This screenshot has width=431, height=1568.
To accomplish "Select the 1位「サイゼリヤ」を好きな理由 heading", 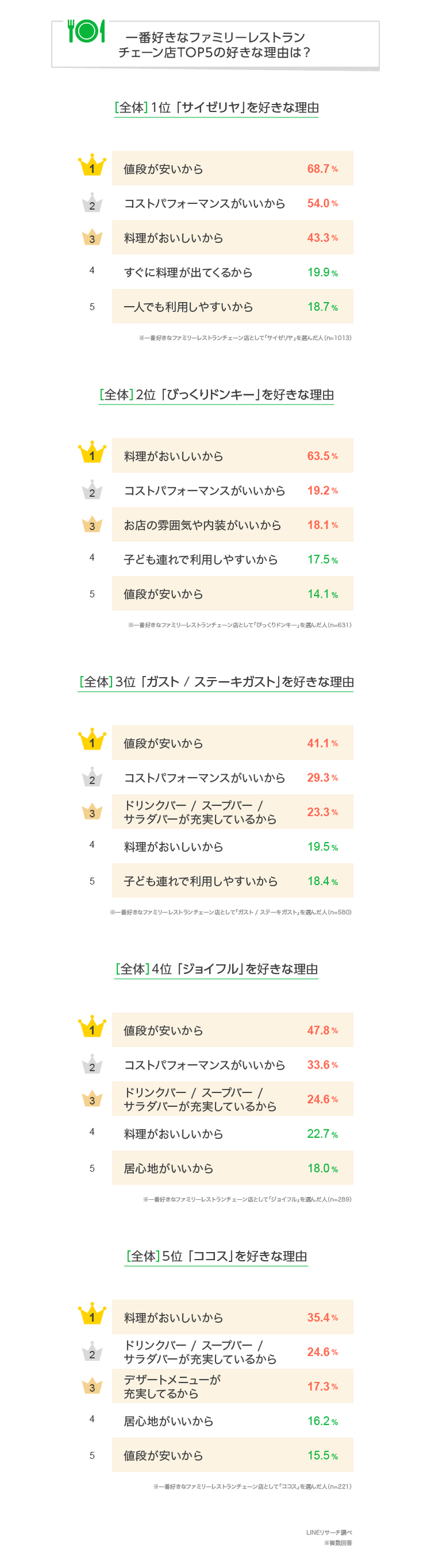I will click(216, 108).
